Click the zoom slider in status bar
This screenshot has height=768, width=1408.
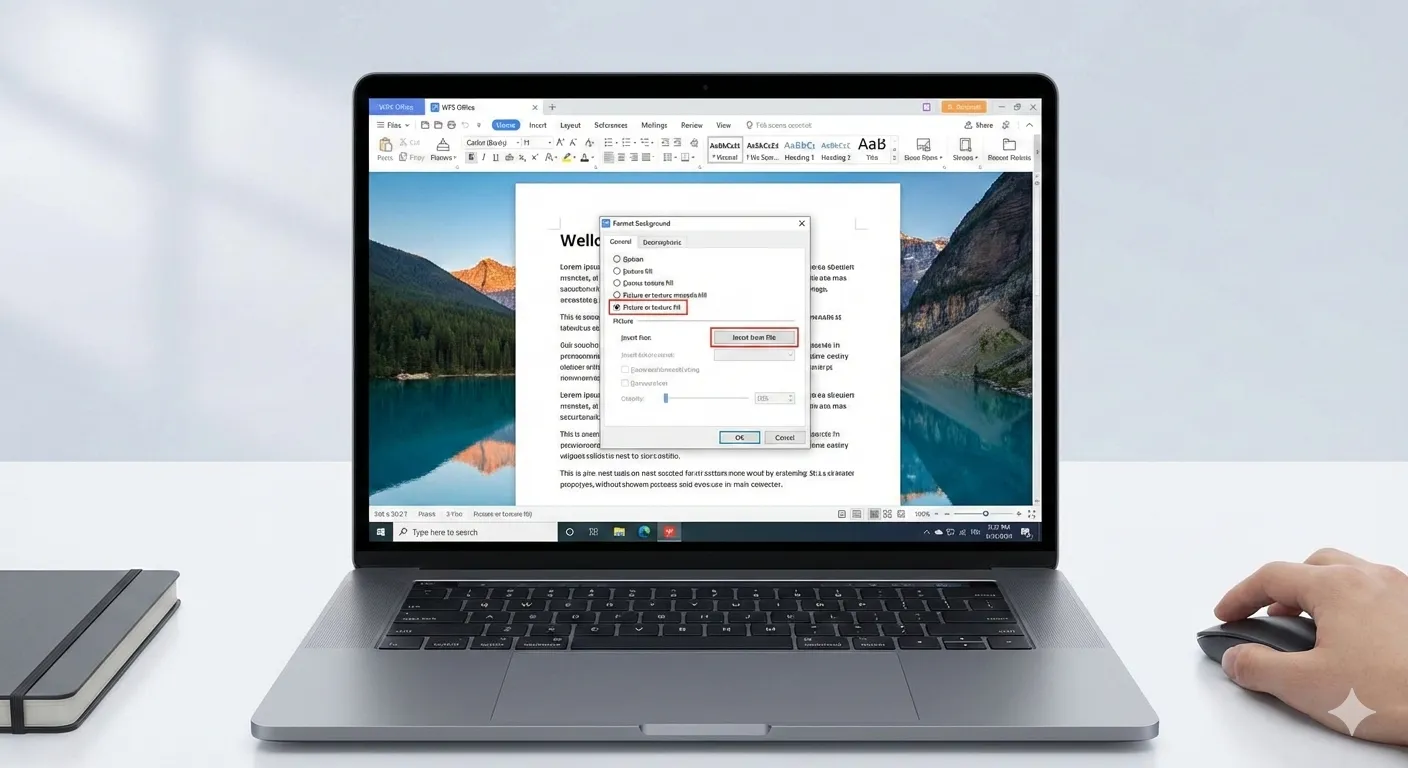(x=985, y=514)
